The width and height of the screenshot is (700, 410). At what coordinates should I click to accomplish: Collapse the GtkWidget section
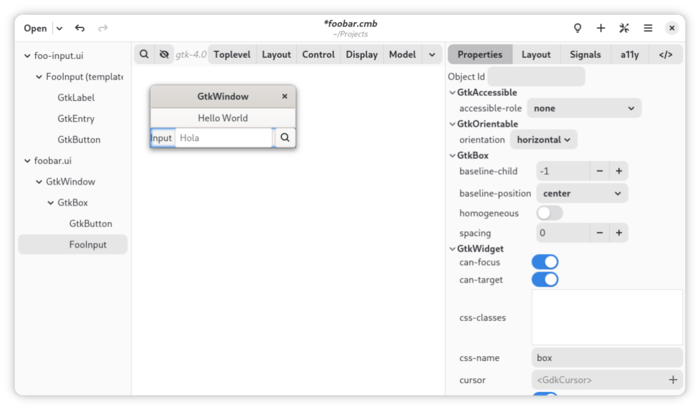click(452, 249)
